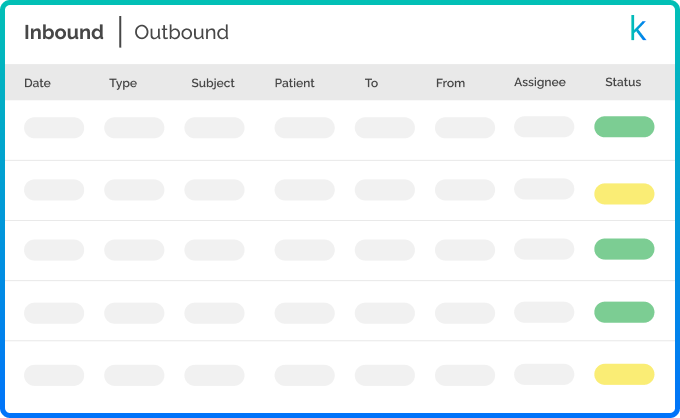Click the Subject column header
Image resolution: width=680 pixels, height=418 pixels.
point(213,83)
